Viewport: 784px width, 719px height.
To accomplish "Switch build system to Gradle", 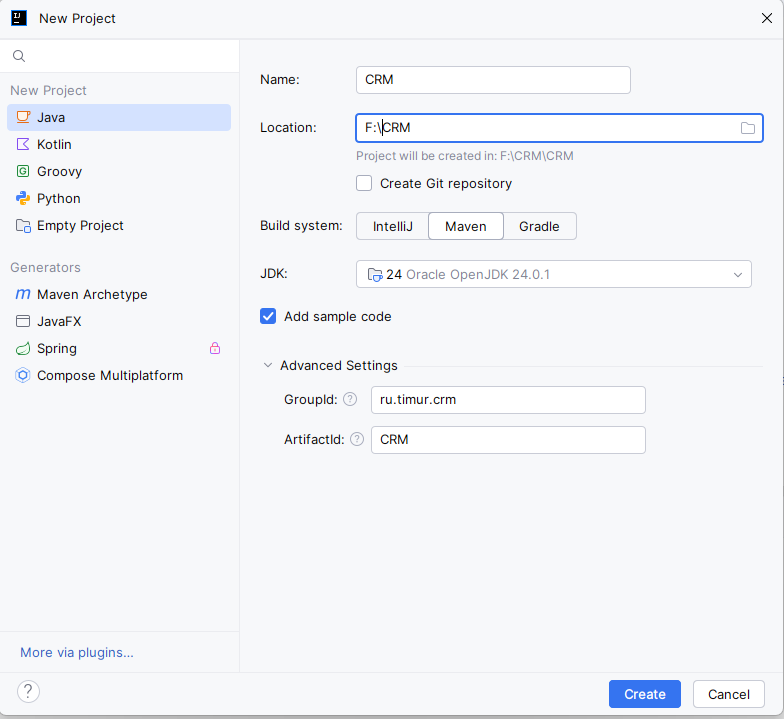I will click(x=539, y=226).
